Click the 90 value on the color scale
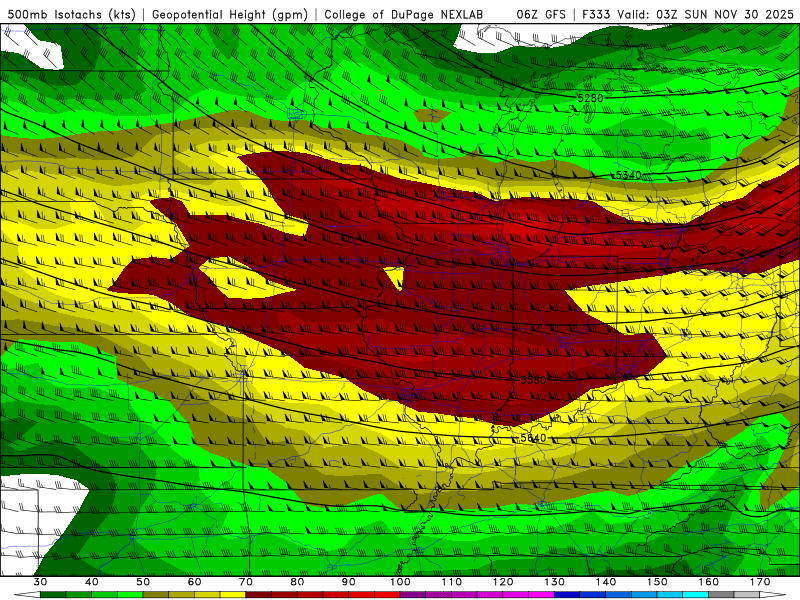Image resolution: width=800 pixels, height=600 pixels. coord(349,582)
